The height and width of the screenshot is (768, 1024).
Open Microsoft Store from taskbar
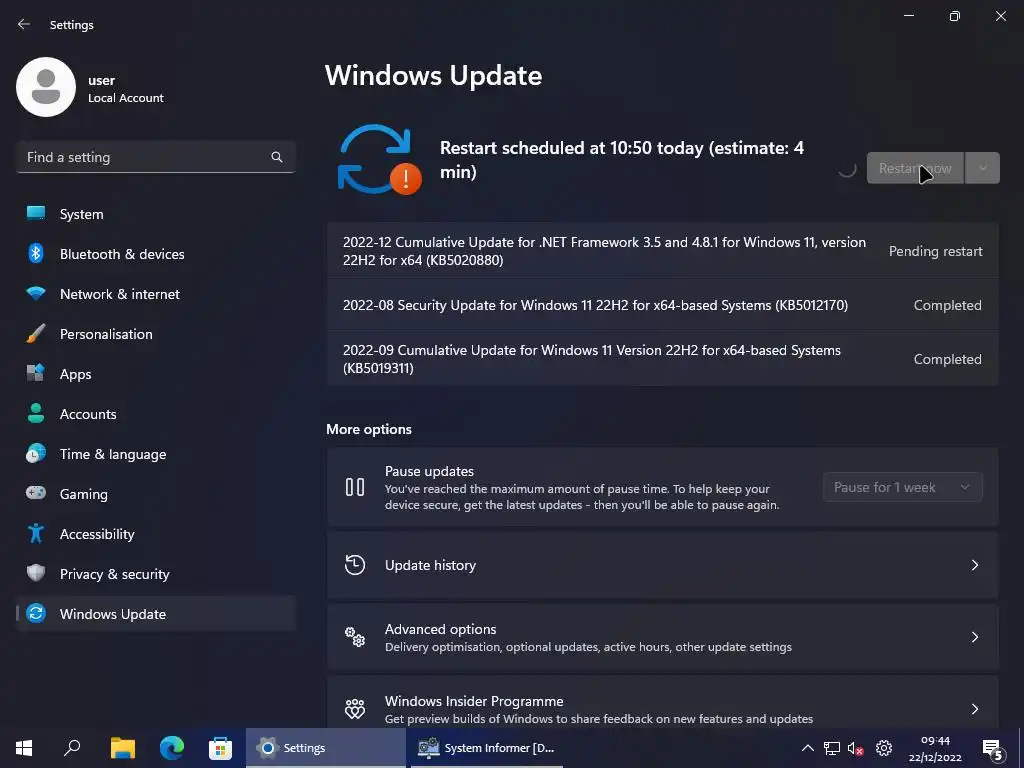click(221, 748)
